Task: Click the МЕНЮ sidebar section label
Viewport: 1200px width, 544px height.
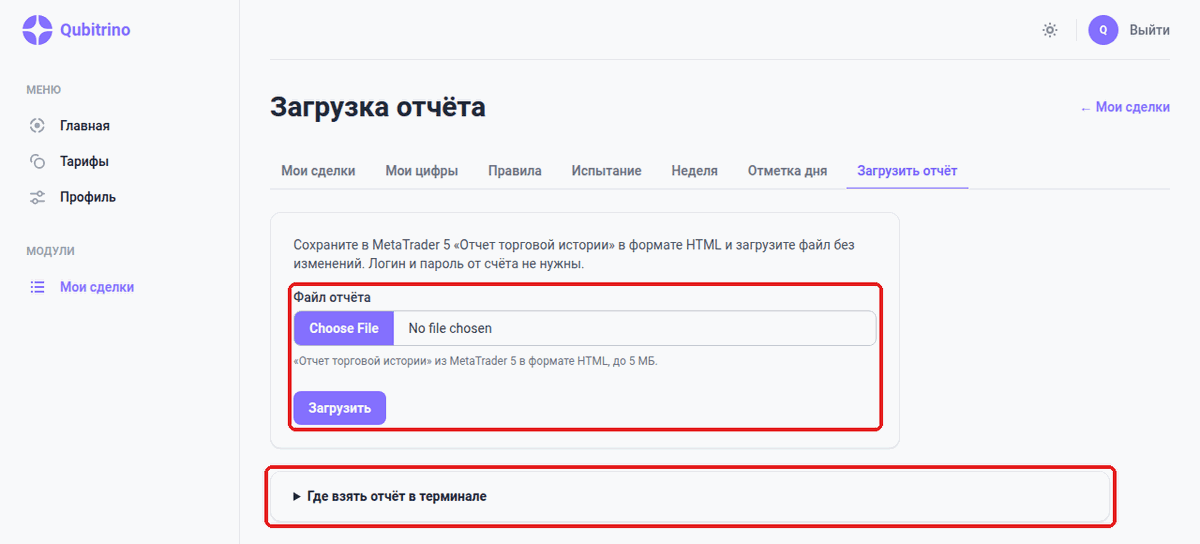Action: (x=44, y=90)
